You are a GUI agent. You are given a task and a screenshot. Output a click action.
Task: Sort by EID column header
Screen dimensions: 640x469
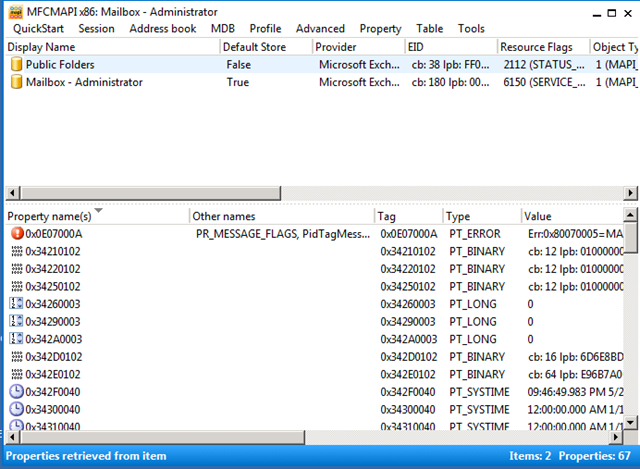[x=451, y=47]
